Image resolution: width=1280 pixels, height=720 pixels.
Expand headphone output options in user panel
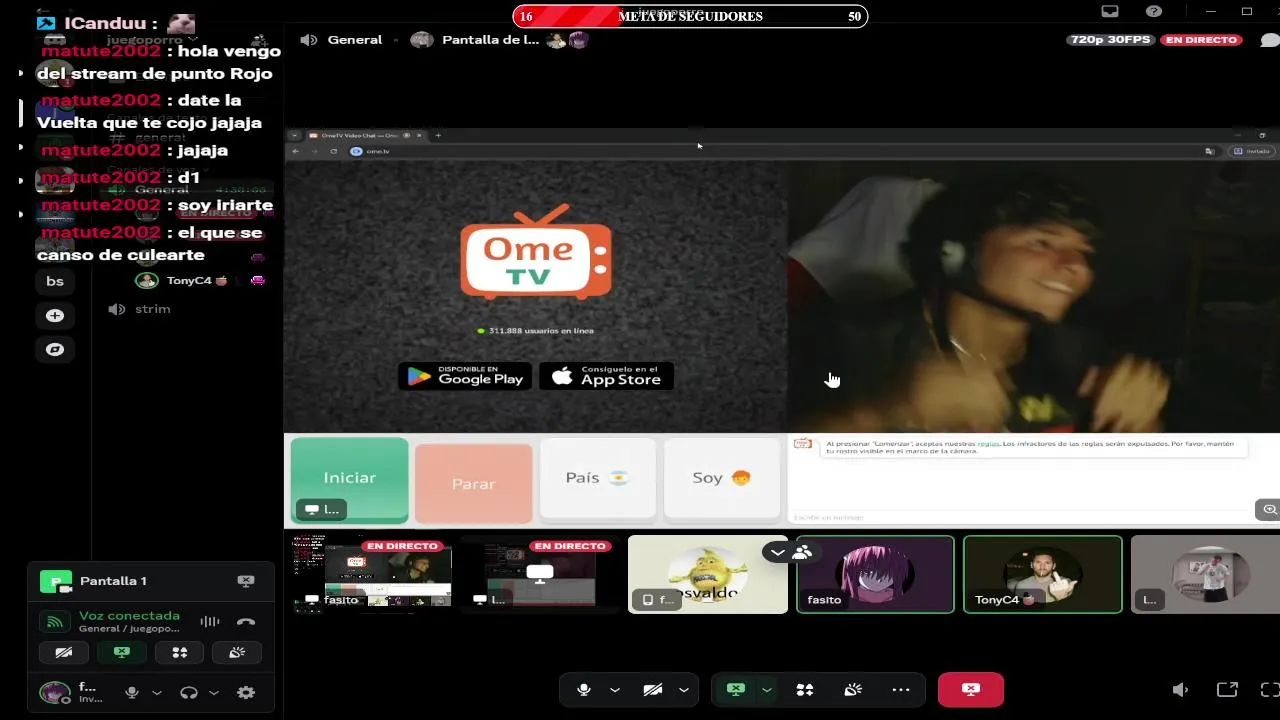point(213,692)
